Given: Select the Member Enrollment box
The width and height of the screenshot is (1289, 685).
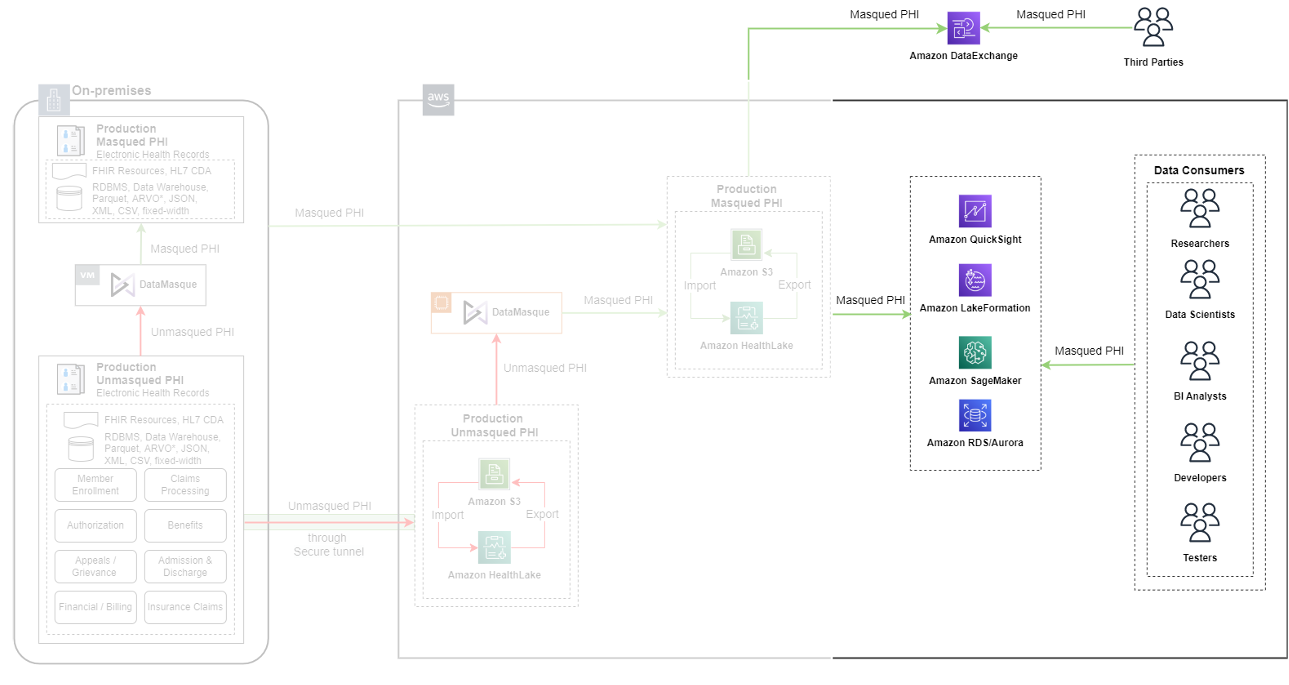Looking at the screenshot, I should point(95,485).
